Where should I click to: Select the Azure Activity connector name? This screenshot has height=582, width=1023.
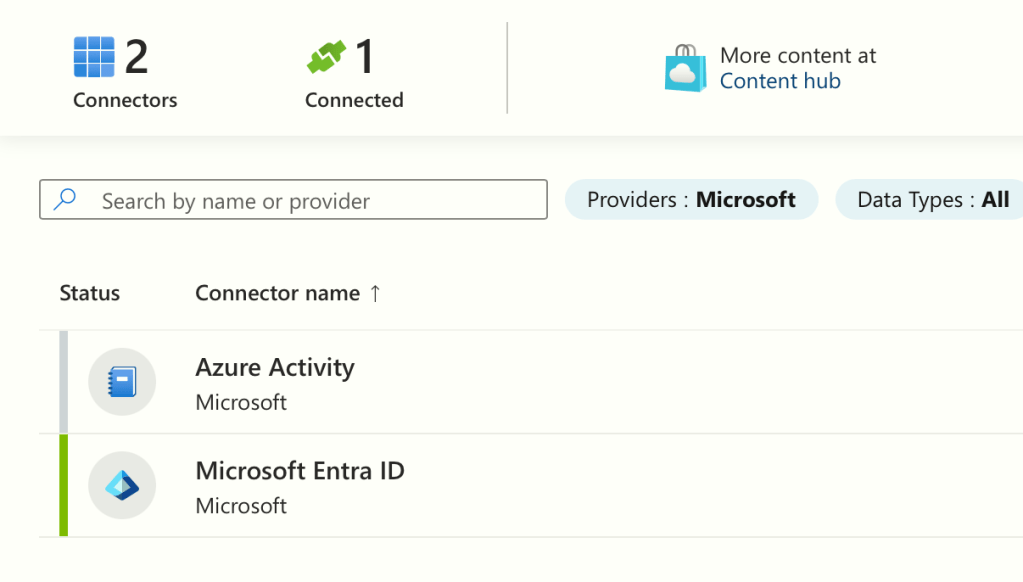point(274,367)
